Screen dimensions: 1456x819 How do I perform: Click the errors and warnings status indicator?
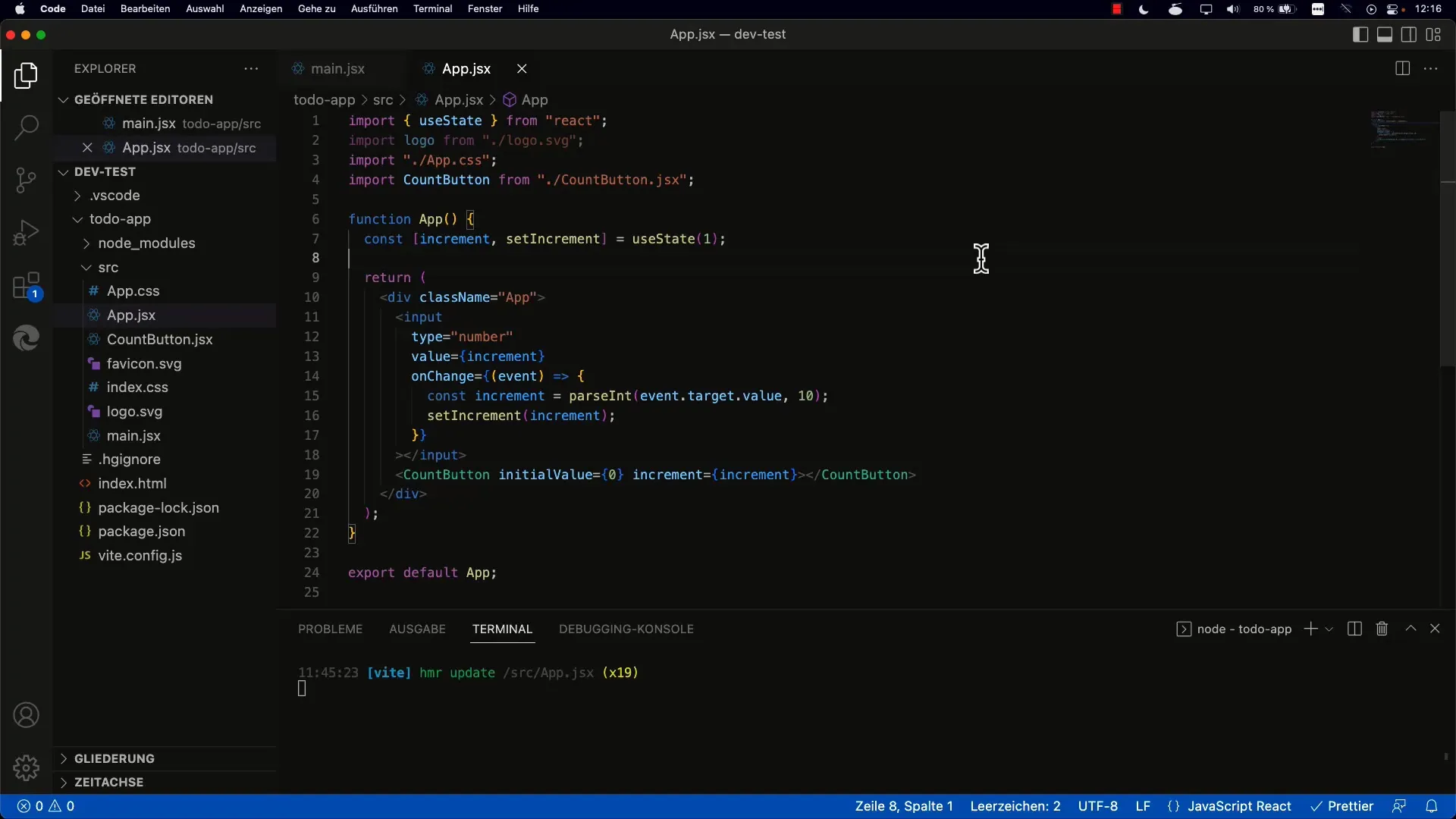point(46,806)
